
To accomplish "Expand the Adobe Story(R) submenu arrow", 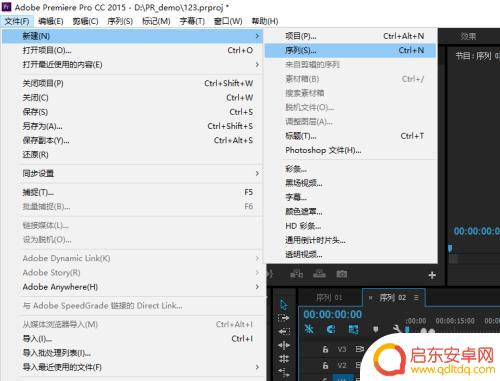I will pos(257,273).
